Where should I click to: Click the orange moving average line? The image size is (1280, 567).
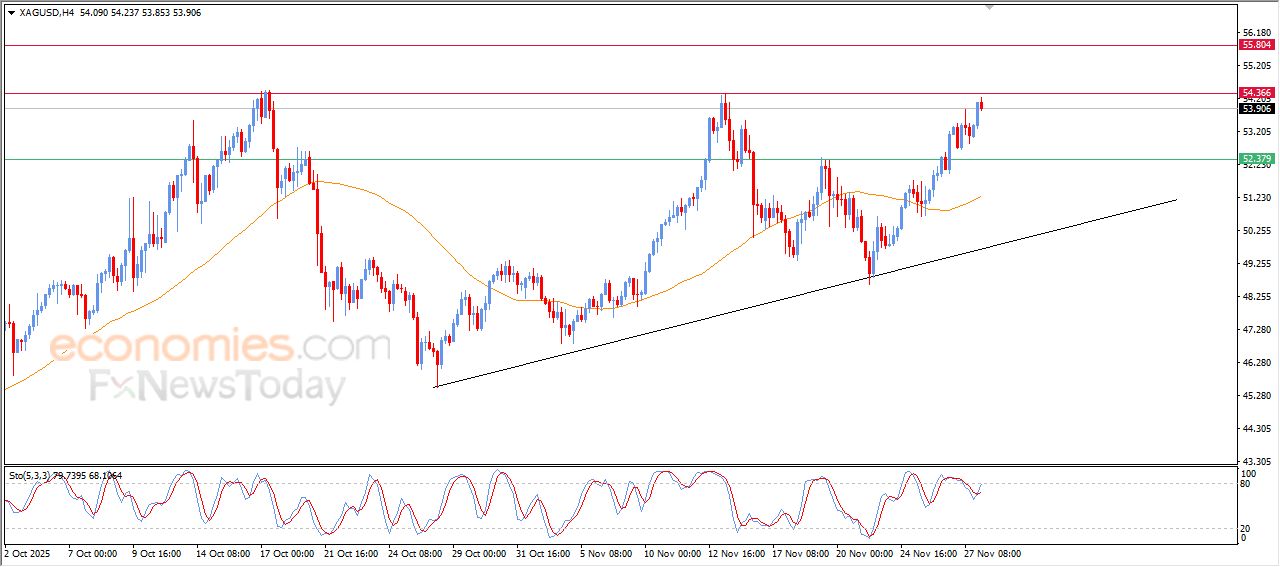pos(400,210)
